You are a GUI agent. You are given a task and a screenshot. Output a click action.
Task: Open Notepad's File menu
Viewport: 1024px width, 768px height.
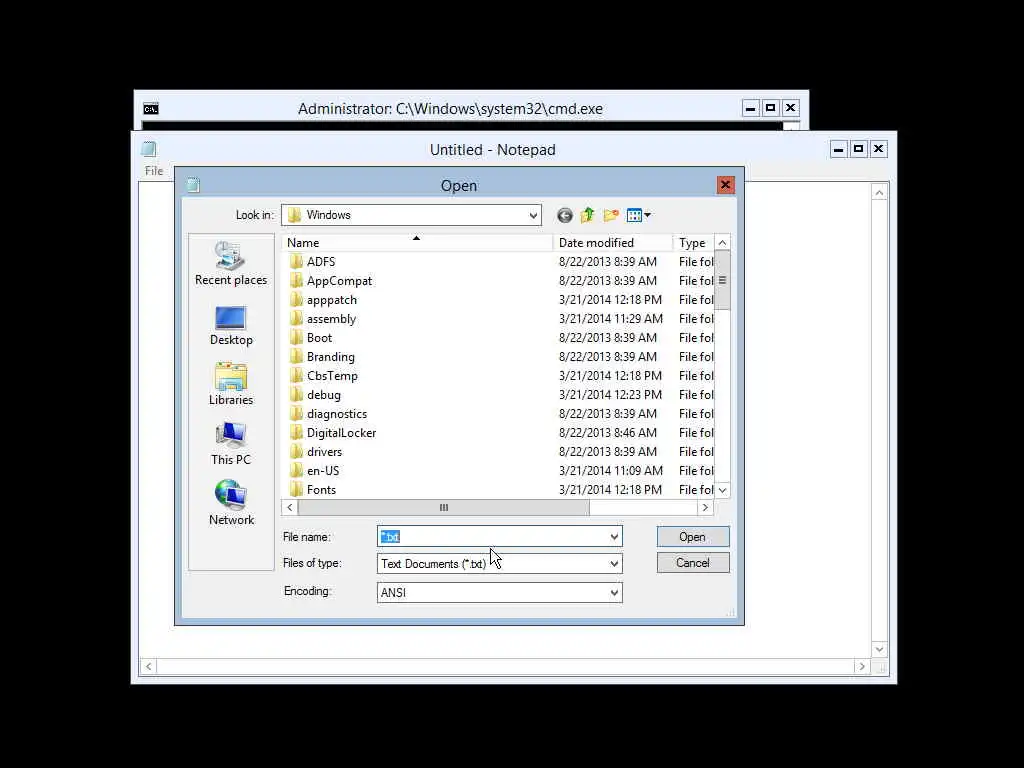click(154, 171)
